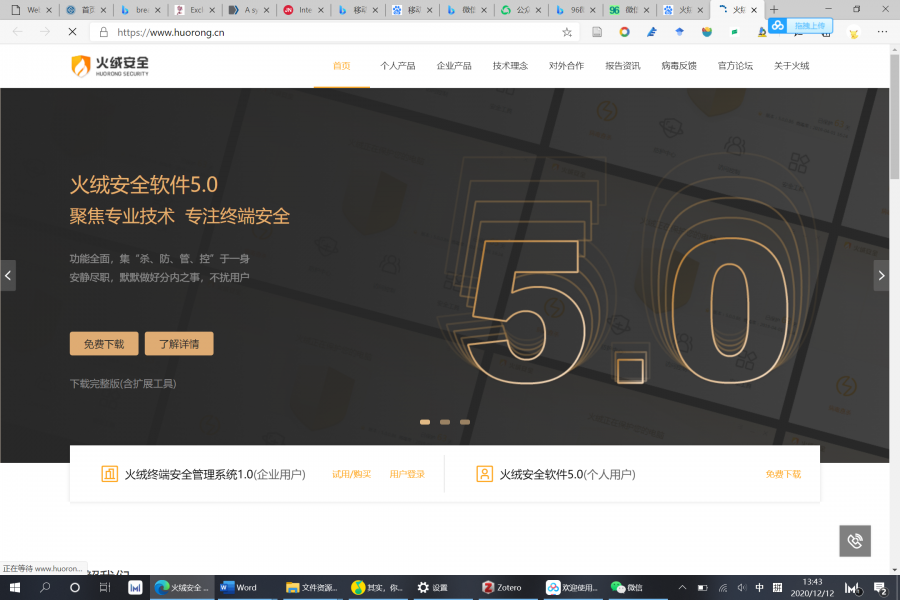Viewport: 900px width, 600px height.
Task: Click 火绒终端安全管理系统1.0(企业用户) text
Action: click(x=215, y=474)
